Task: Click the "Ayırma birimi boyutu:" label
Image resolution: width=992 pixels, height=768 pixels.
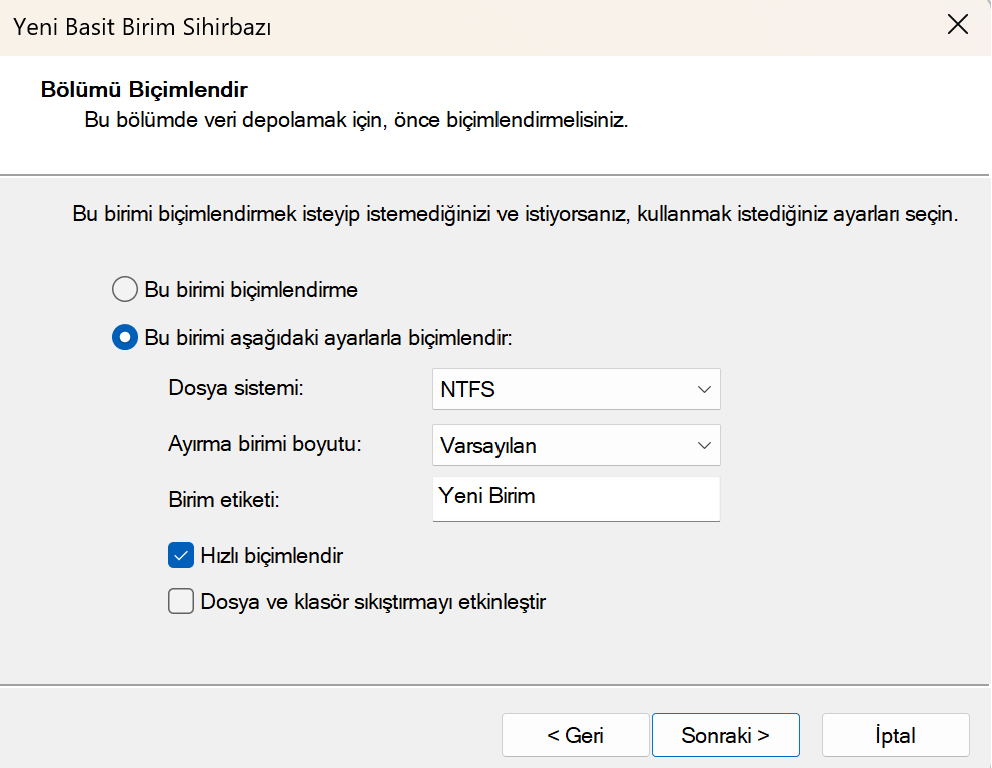Action: pos(265,445)
